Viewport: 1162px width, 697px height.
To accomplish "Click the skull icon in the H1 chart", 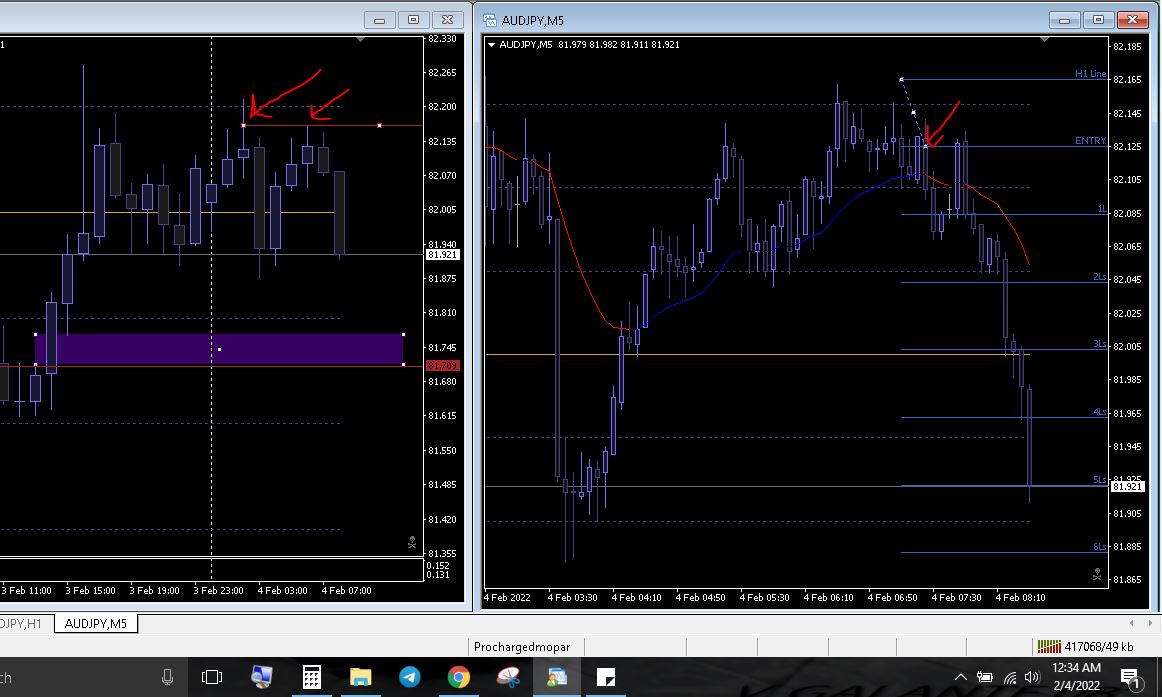I will point(412,543).
